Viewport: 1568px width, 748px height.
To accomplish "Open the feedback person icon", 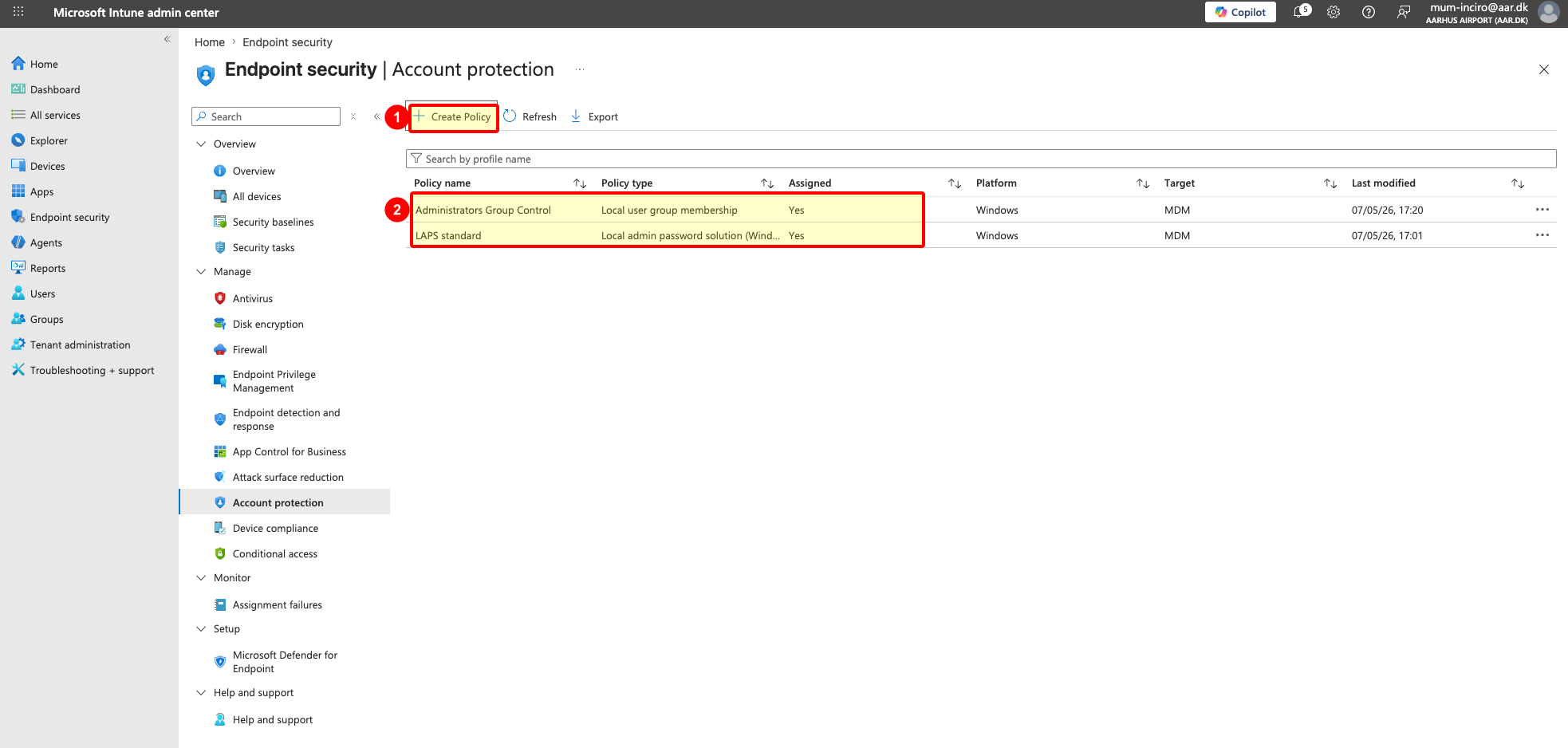I will pos(1404,12).
